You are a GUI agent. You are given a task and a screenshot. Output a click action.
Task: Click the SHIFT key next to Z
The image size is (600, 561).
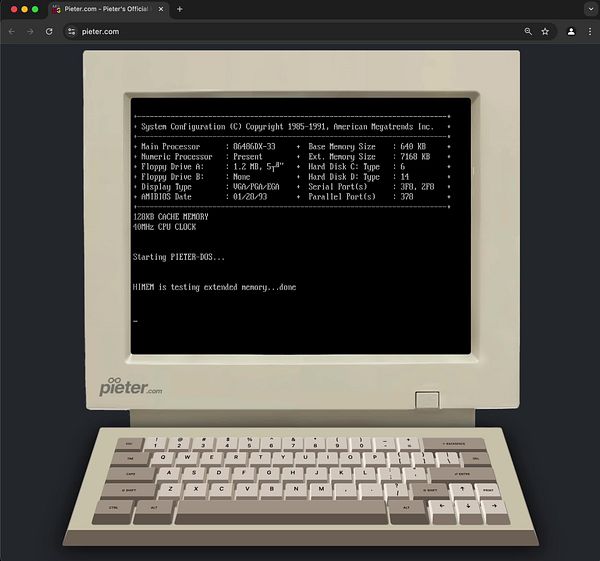tap(129, 491)
